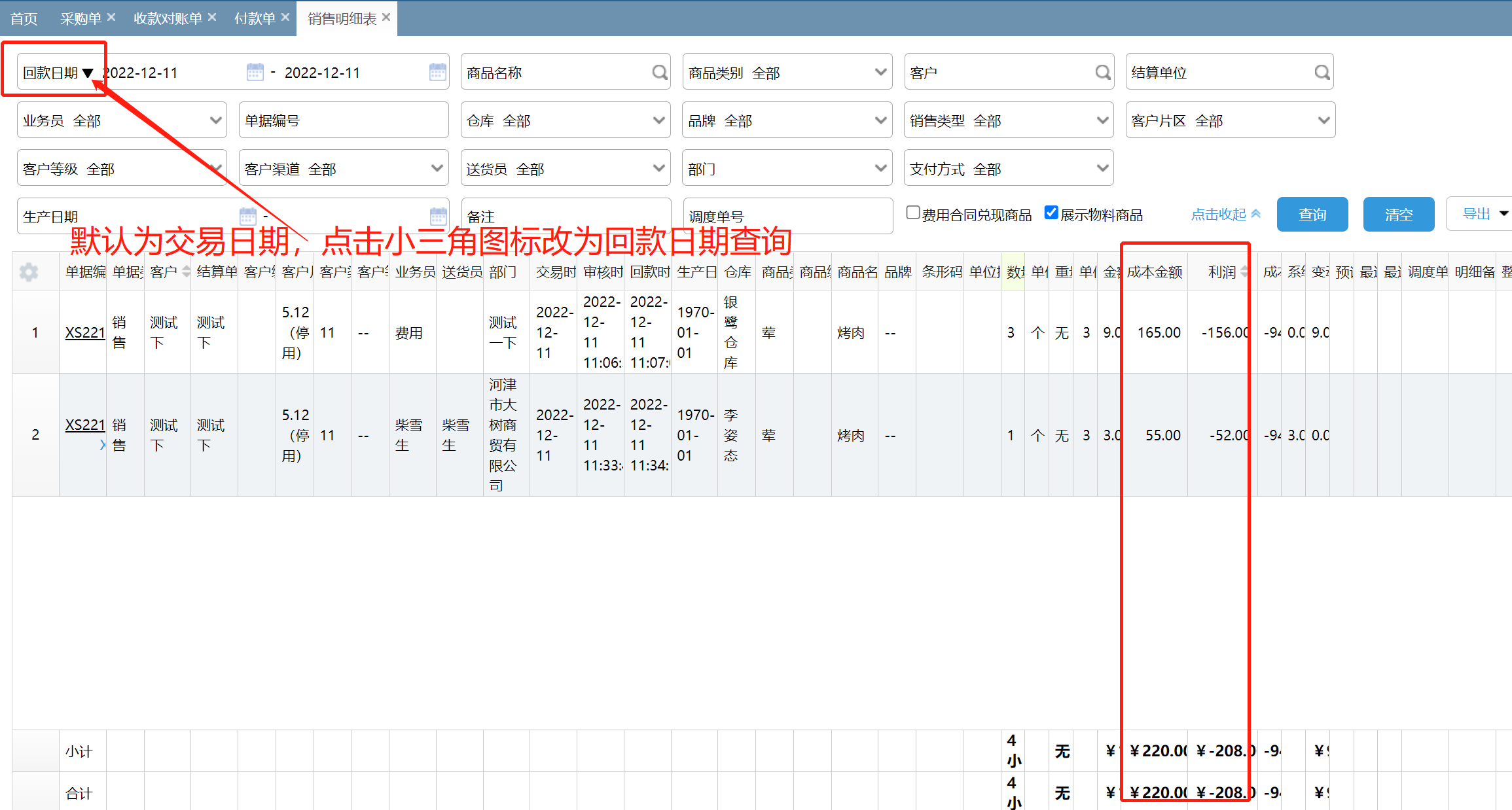The height and width of the screenshot is (810, 1512).
Task: Open the 支付方式 dropdown
Action: coord(1102,168)
